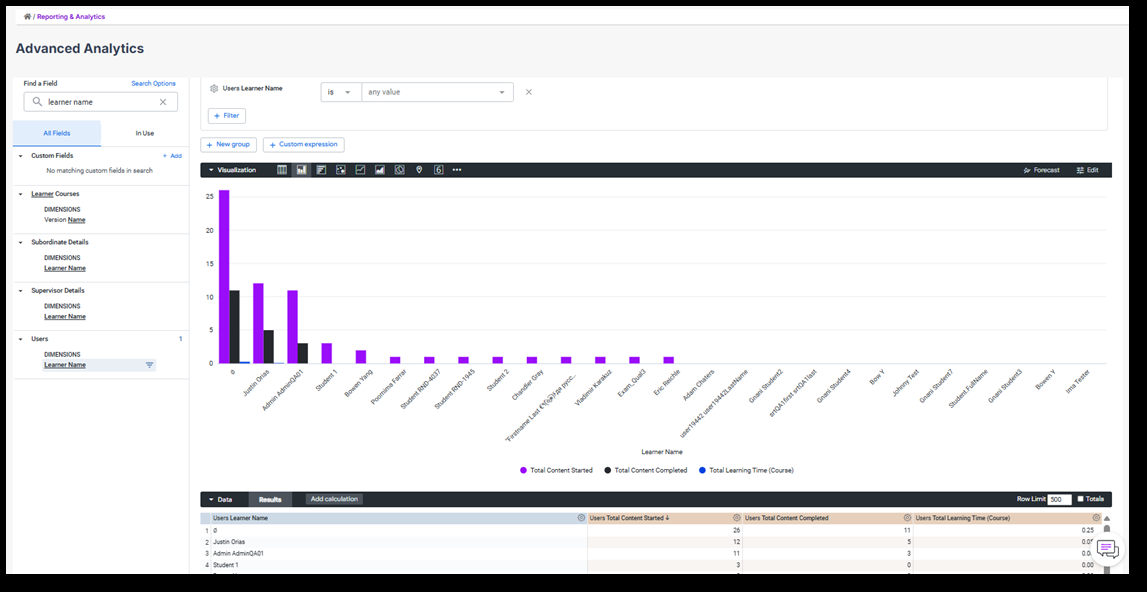Click the + Custom expression button

pos(304,144)
